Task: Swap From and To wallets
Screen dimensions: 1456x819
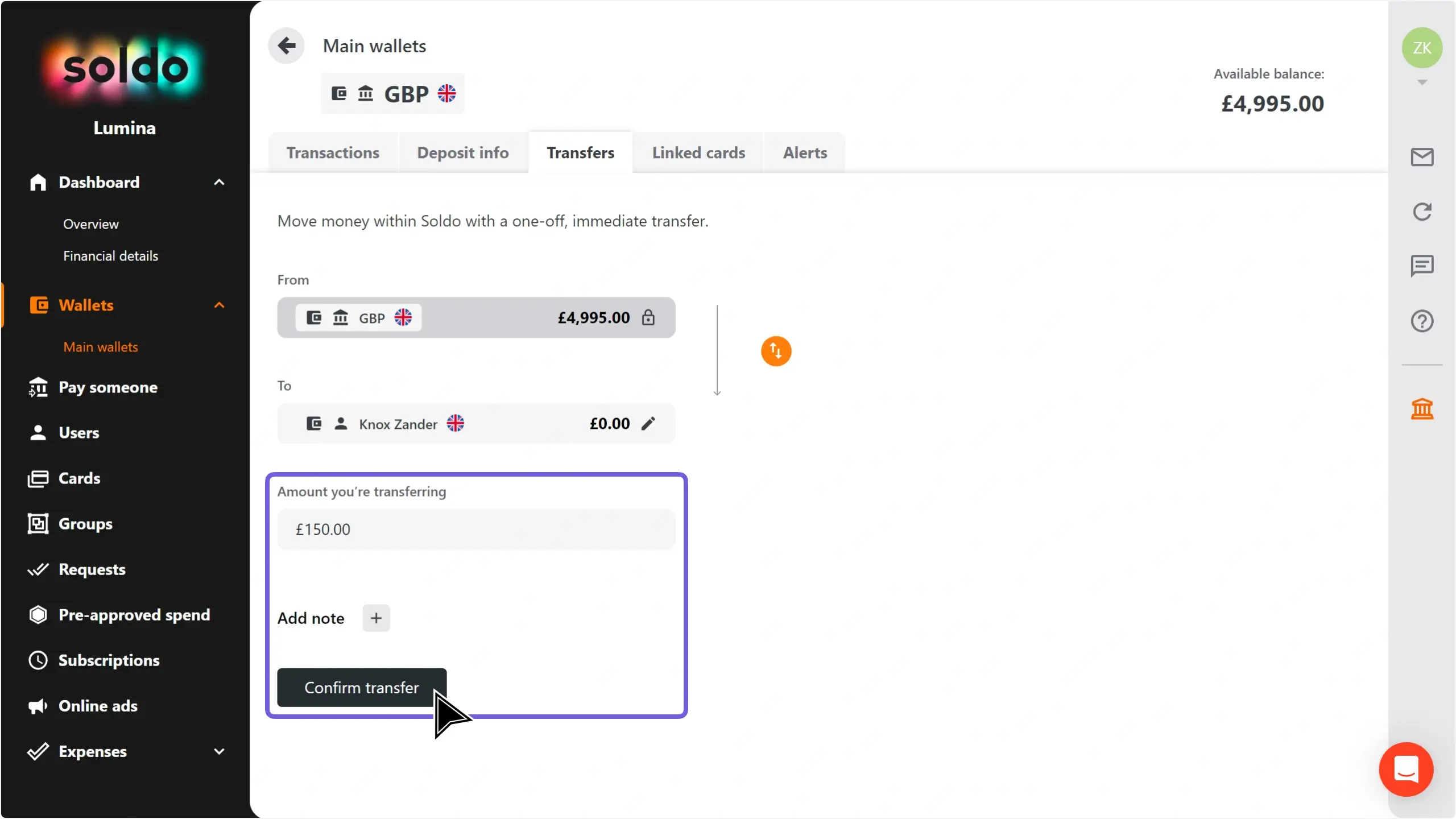Action: click(x=776, y=351)
